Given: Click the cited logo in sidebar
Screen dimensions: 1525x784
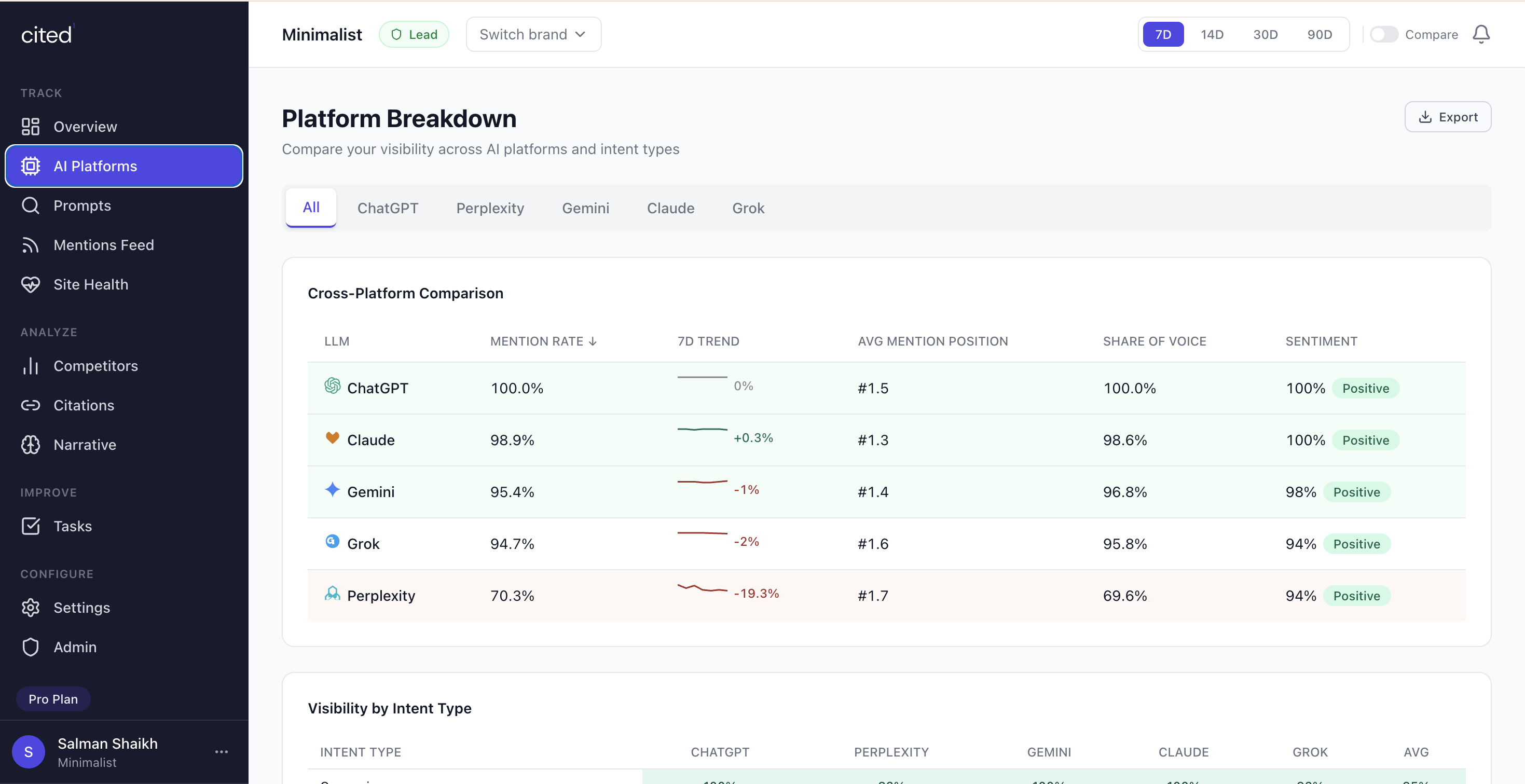Looking at the screenshot, I should [47, 35].
